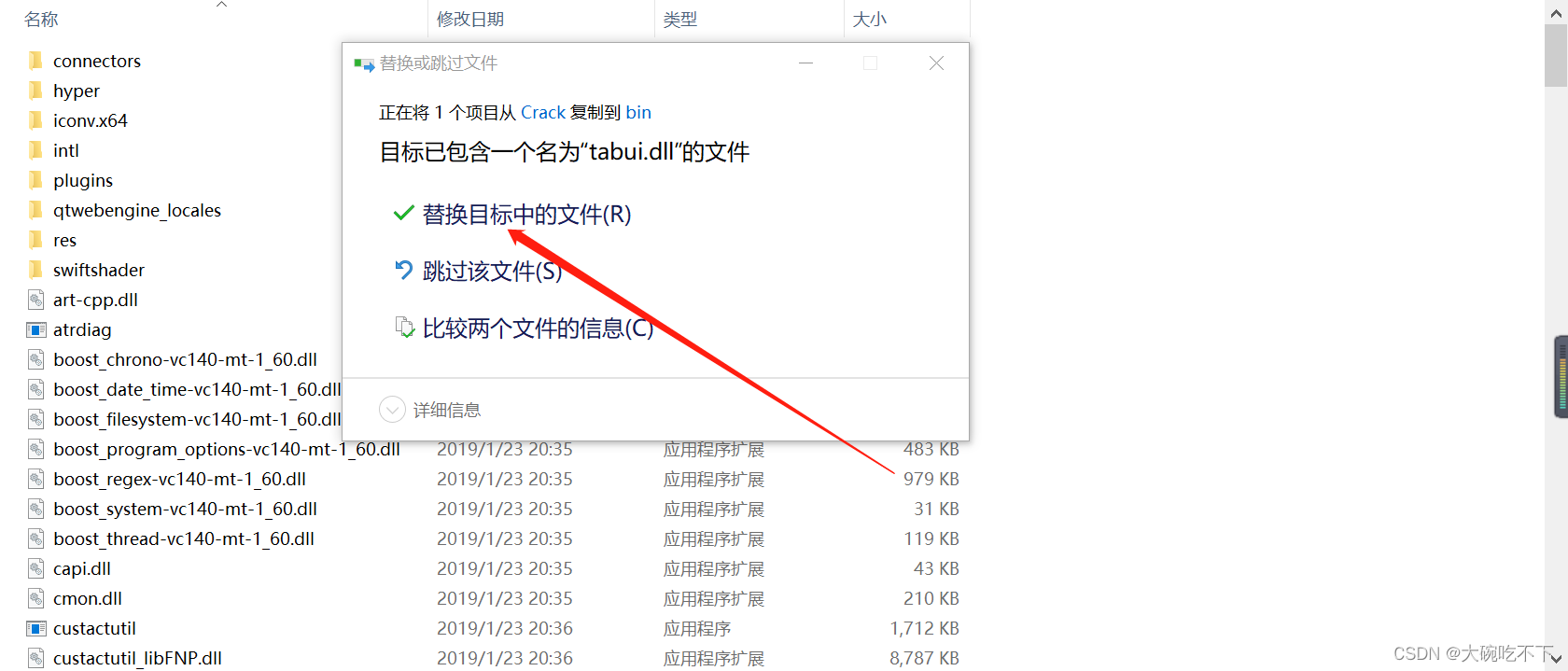This screenshot has width=1568, height=671.
Task: Click the 8,787 KB size value
Action: click(924, 658)
